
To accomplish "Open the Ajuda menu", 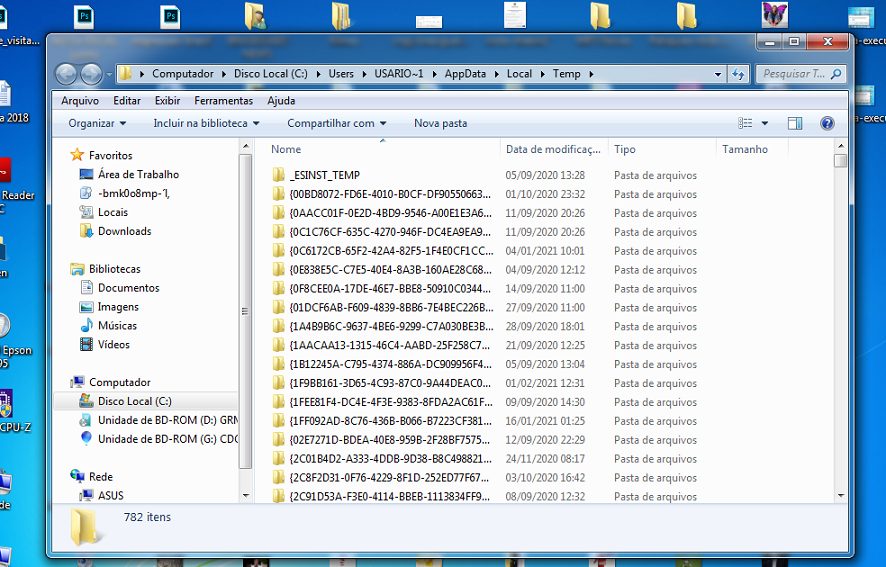I will pyautogui.click(x=281, y=101).
